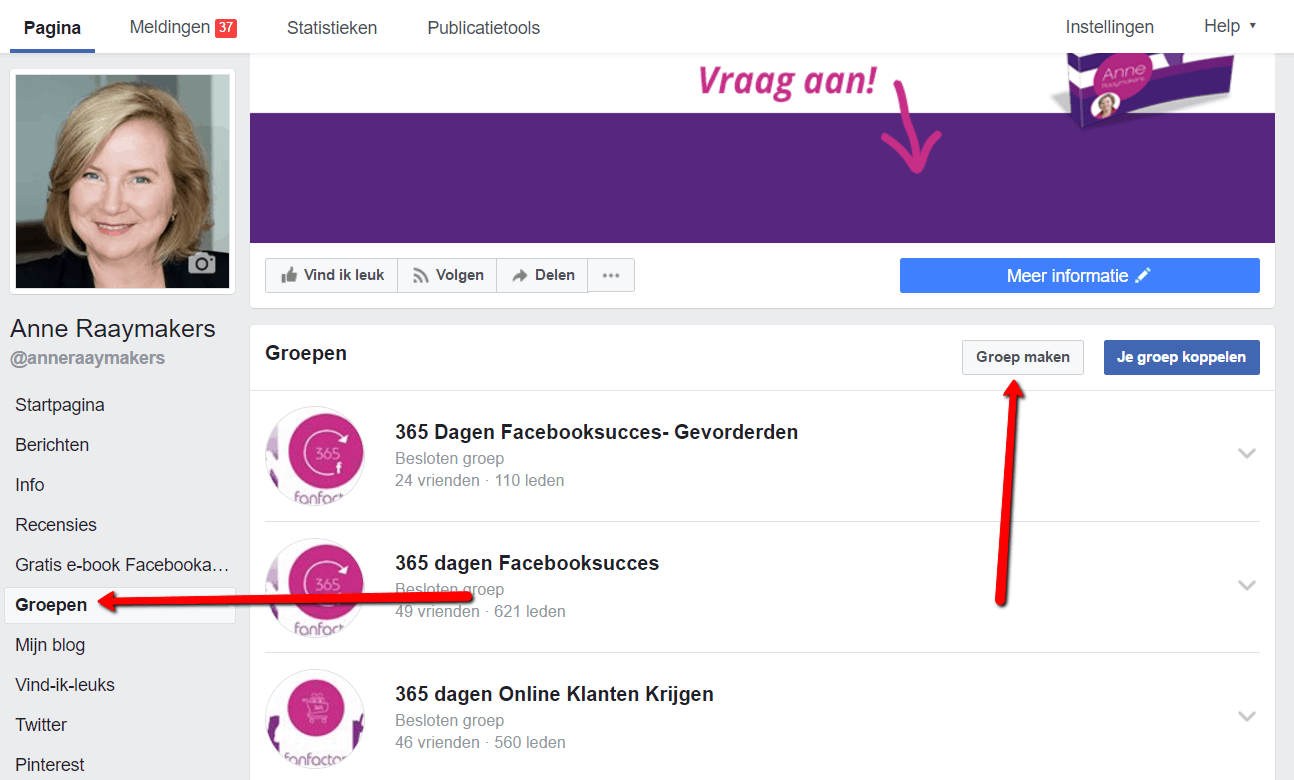This screenshot has height=780, width=1294.
Task: Switch to the Pagina tab
Action: [52, 28]
